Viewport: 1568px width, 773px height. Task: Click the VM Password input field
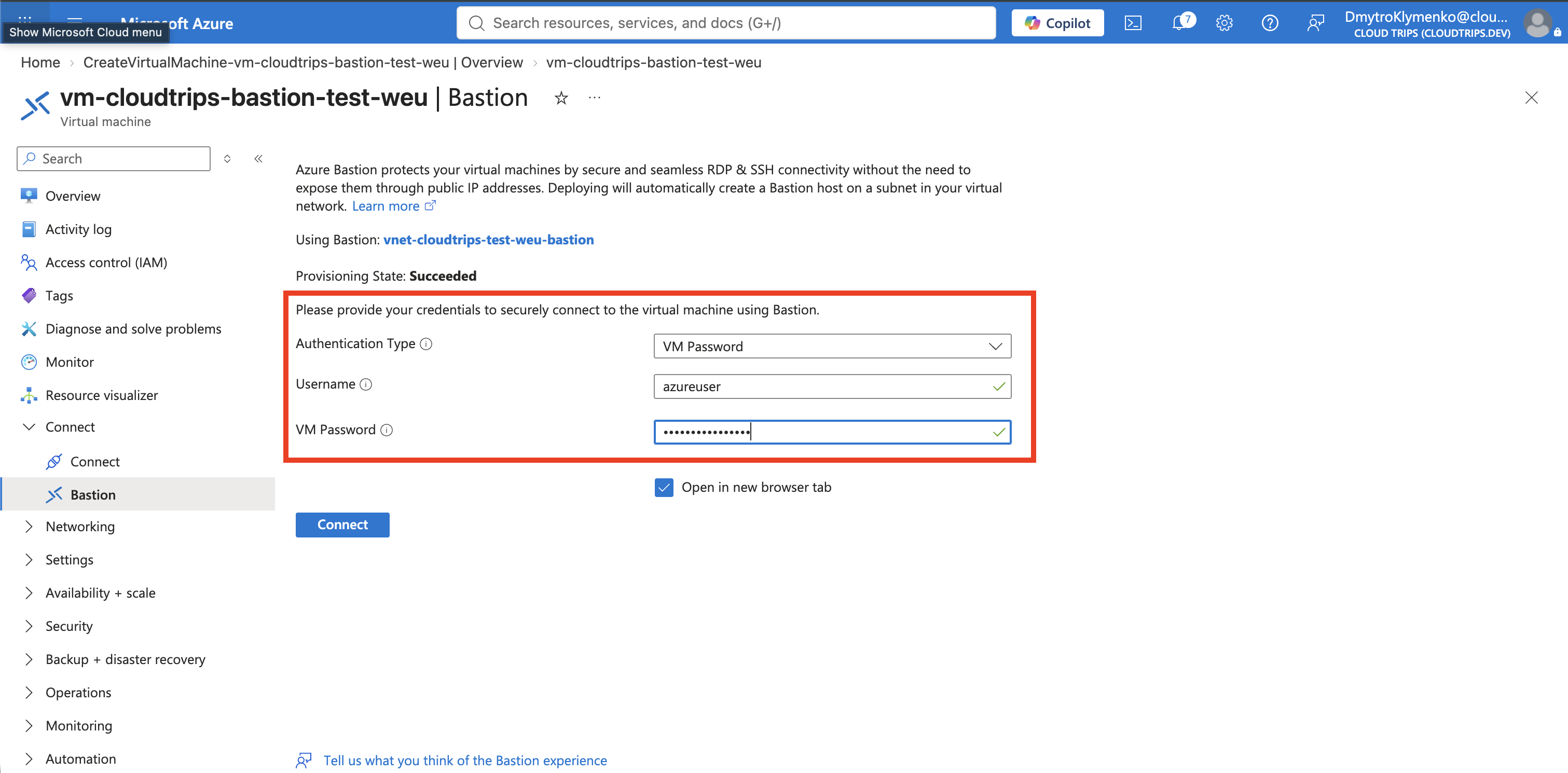coord(832,432)
